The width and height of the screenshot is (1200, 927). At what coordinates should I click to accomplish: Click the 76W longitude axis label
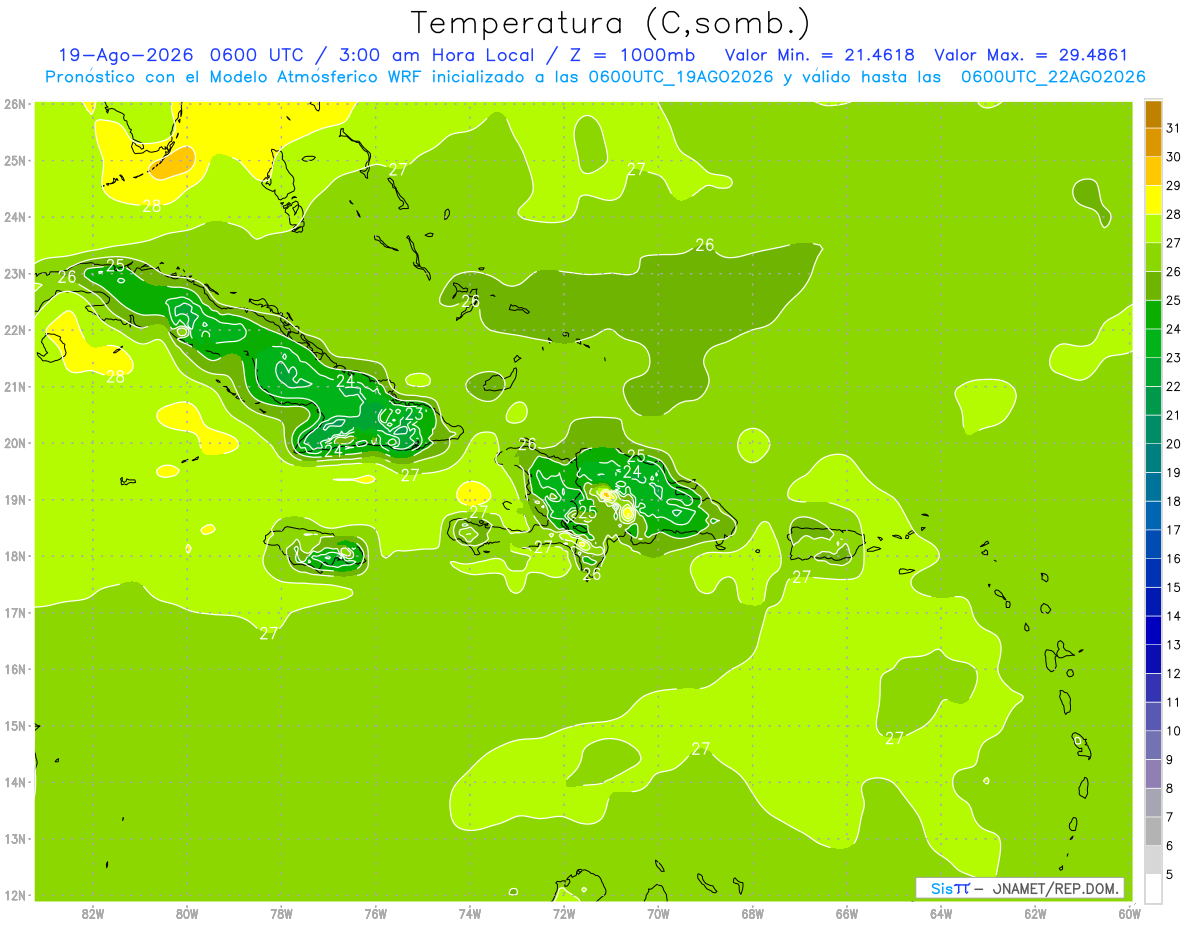[375, 912]
